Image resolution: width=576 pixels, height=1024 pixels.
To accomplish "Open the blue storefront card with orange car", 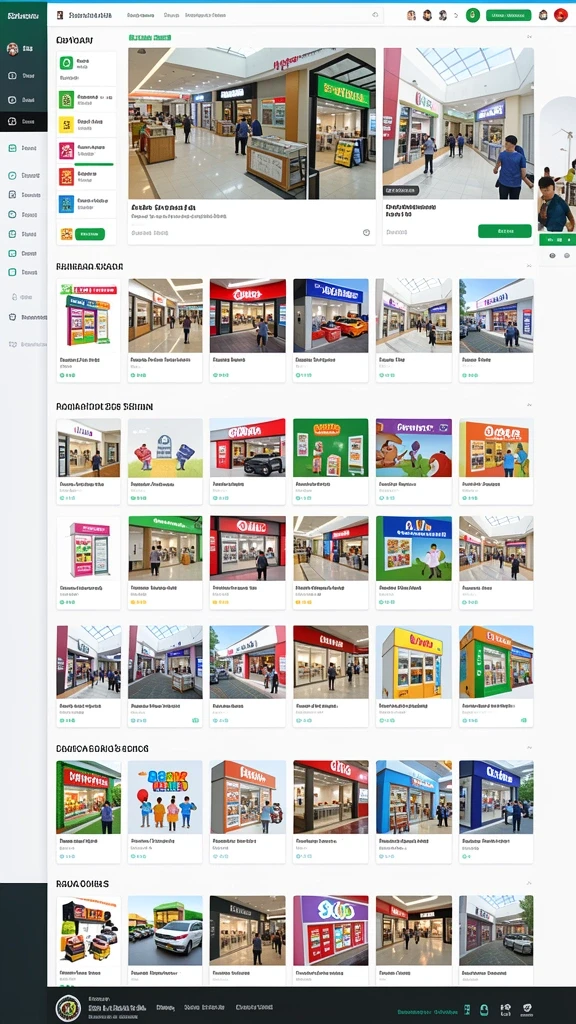I will [330, 330].
